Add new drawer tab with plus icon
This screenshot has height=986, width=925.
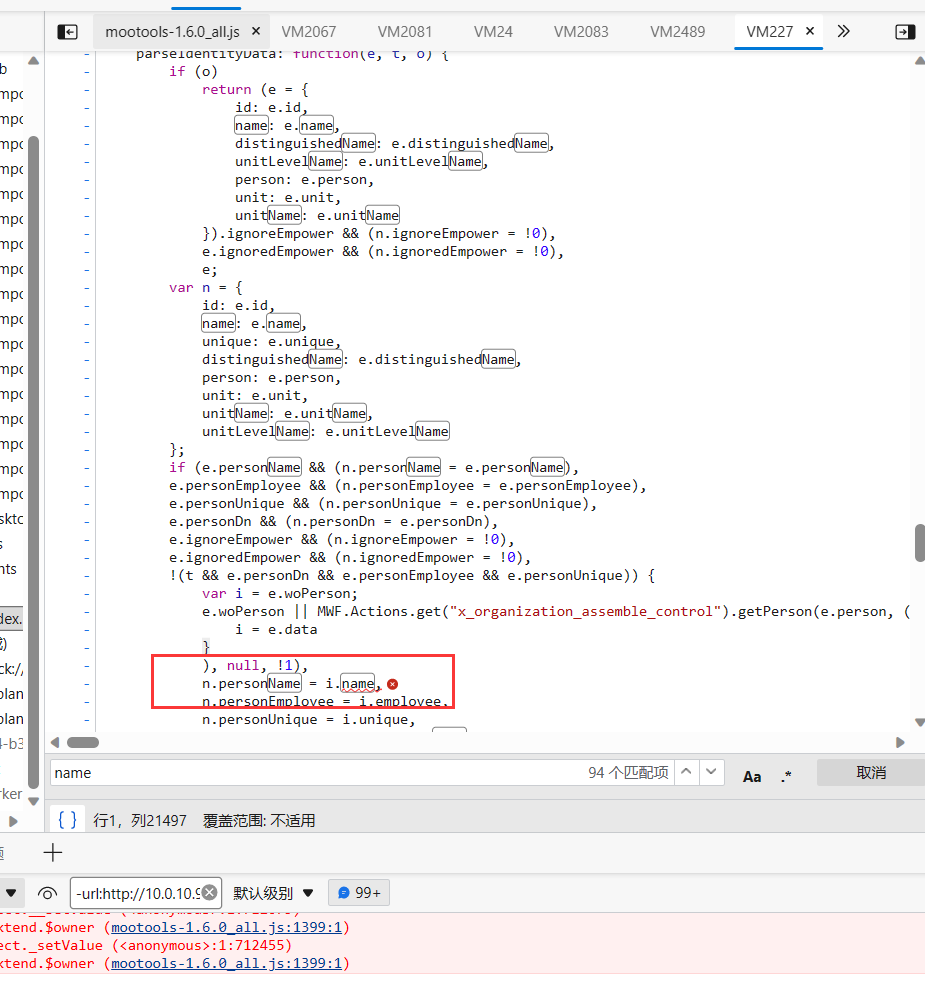[53, 852]
